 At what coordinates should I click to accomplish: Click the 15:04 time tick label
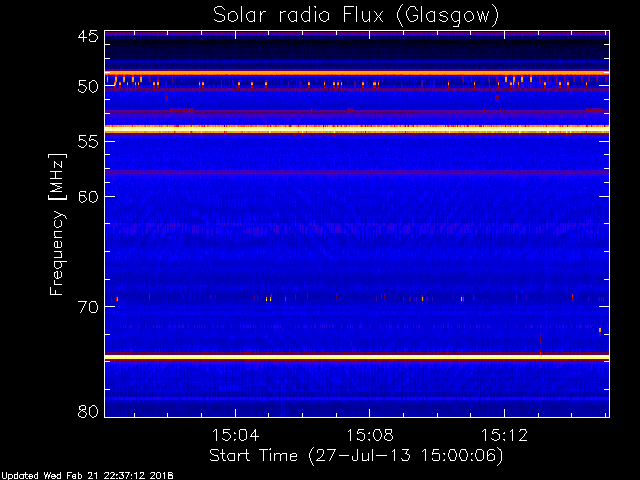[236, 435]
